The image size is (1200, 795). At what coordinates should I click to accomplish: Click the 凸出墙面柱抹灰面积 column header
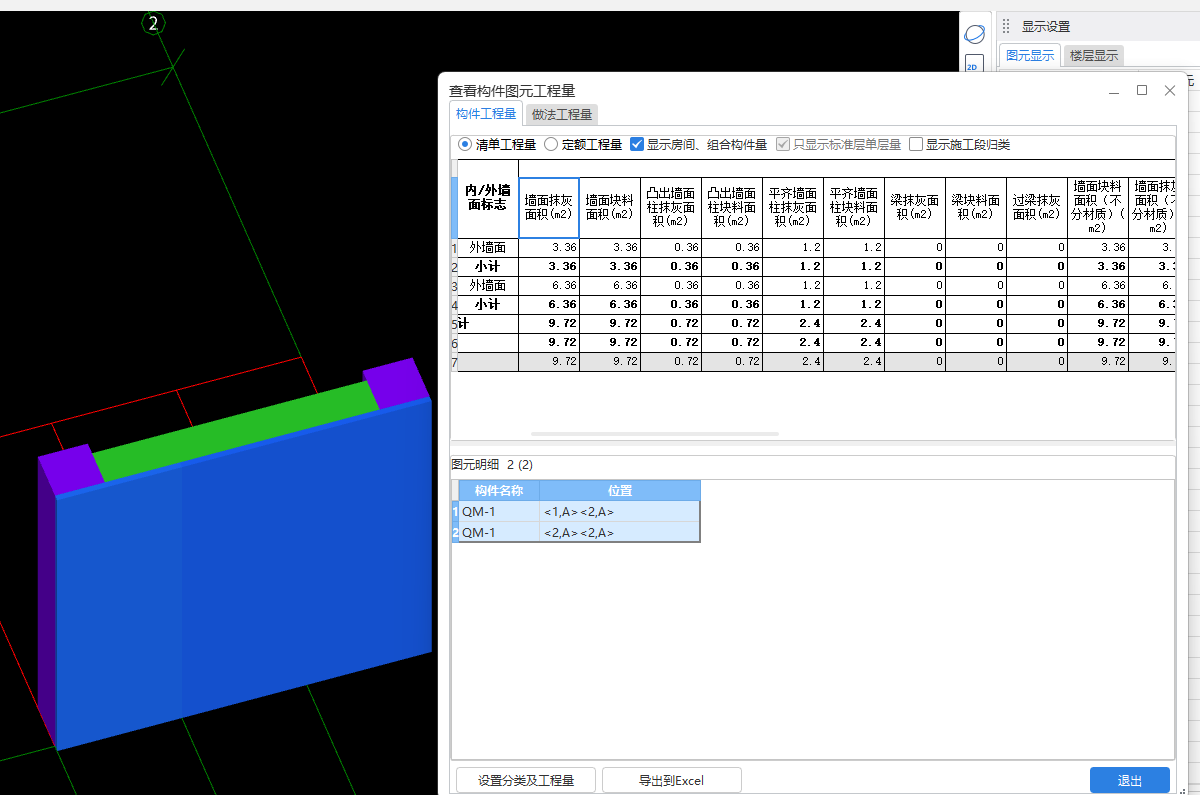click(x=671, y=207)
